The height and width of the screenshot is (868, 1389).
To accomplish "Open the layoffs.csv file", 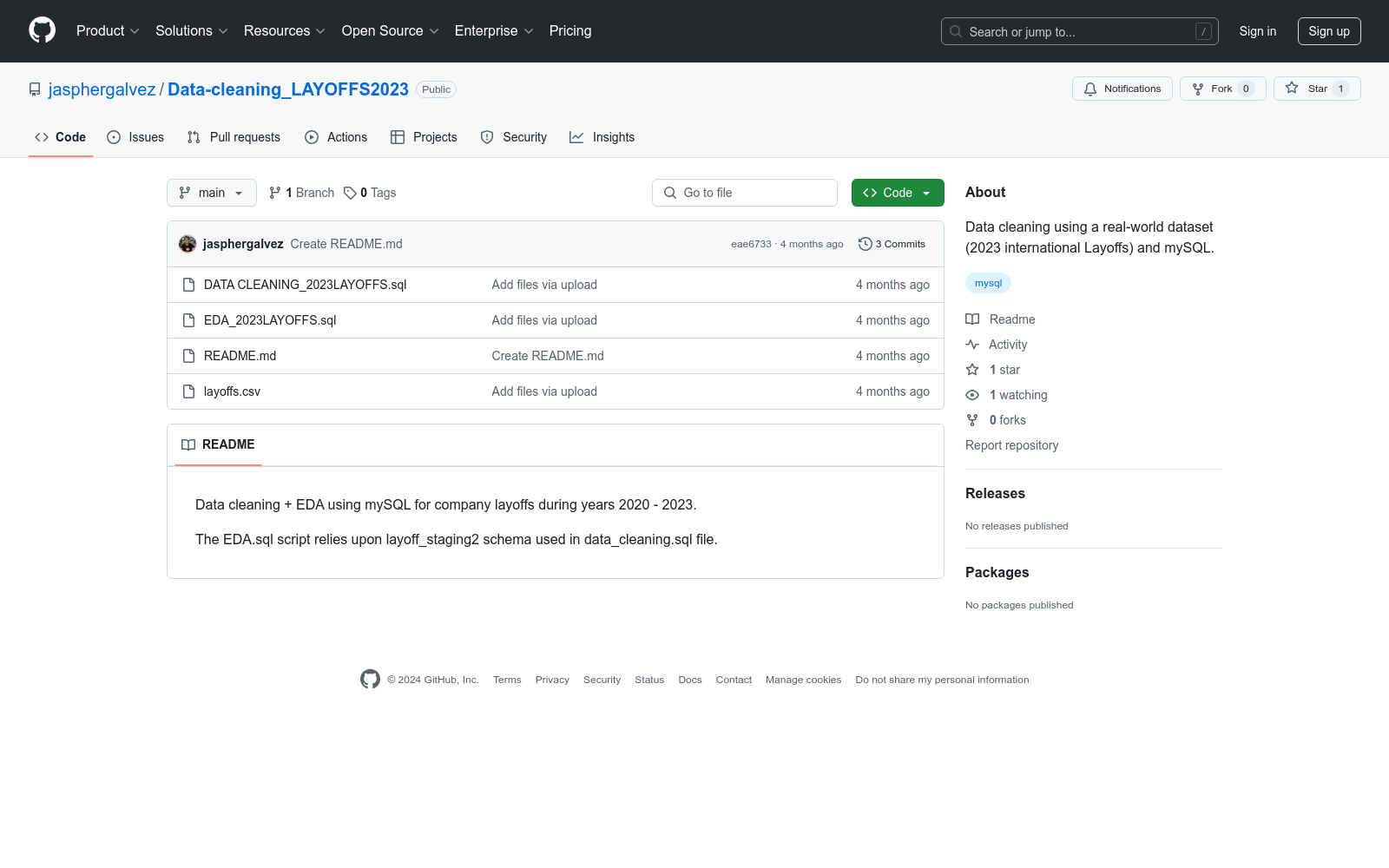I will [x=232, y=391].
